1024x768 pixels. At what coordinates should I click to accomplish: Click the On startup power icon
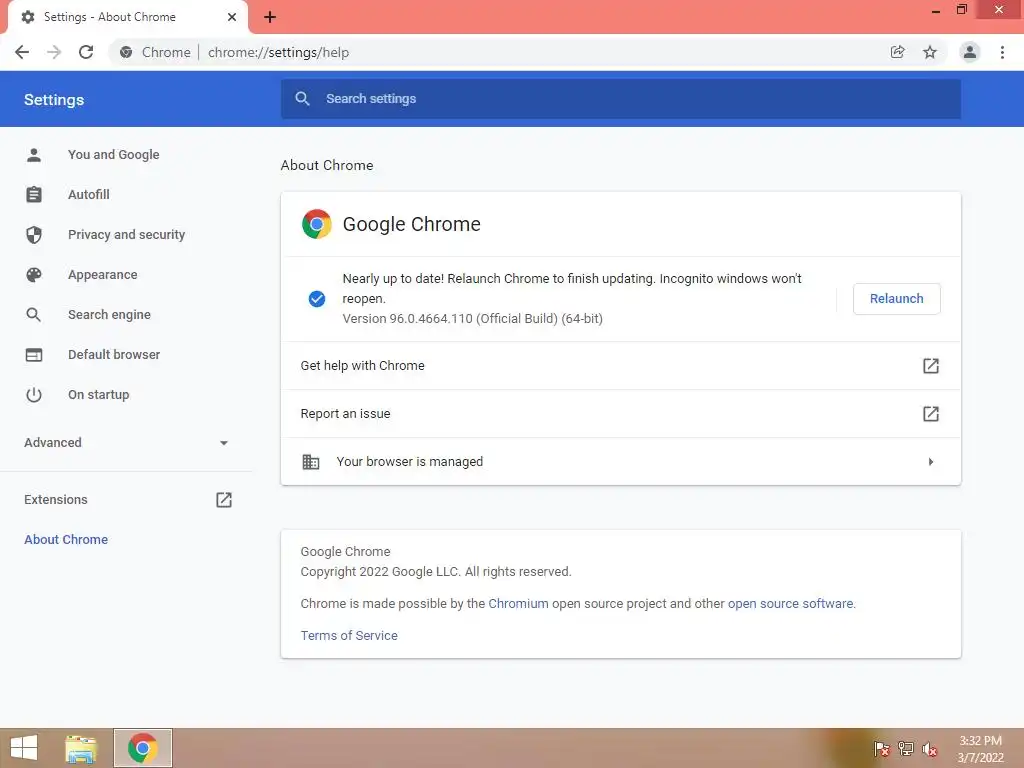[x=34, y=394]
